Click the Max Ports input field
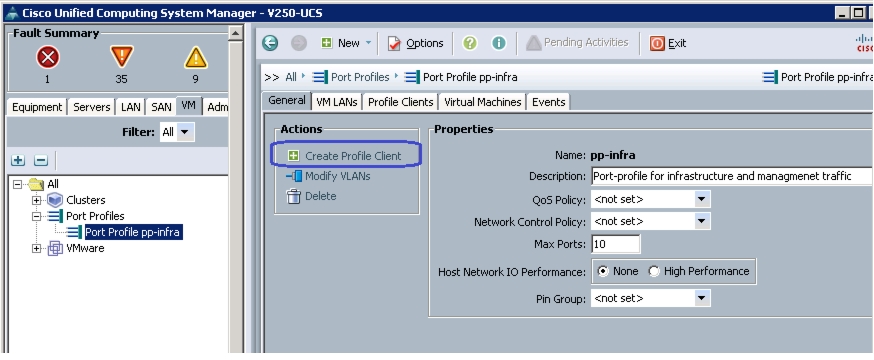 click(x=615, y=244)
